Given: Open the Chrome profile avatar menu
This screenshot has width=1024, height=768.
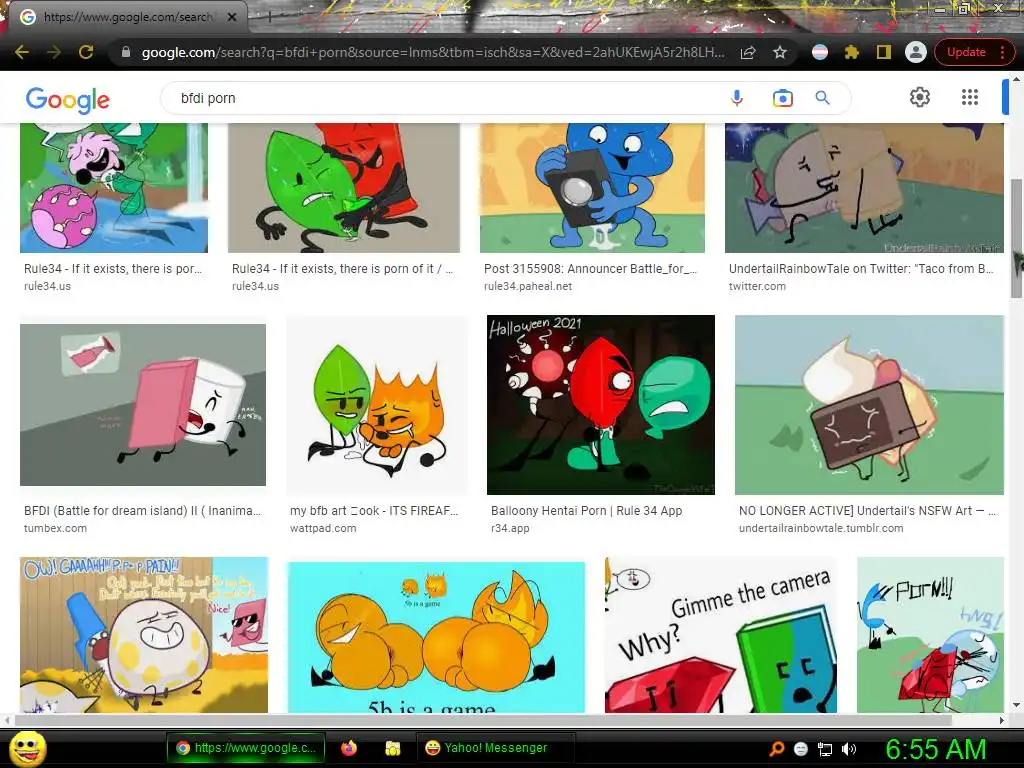Looking at the screenshot, I should tap(916, 52).
